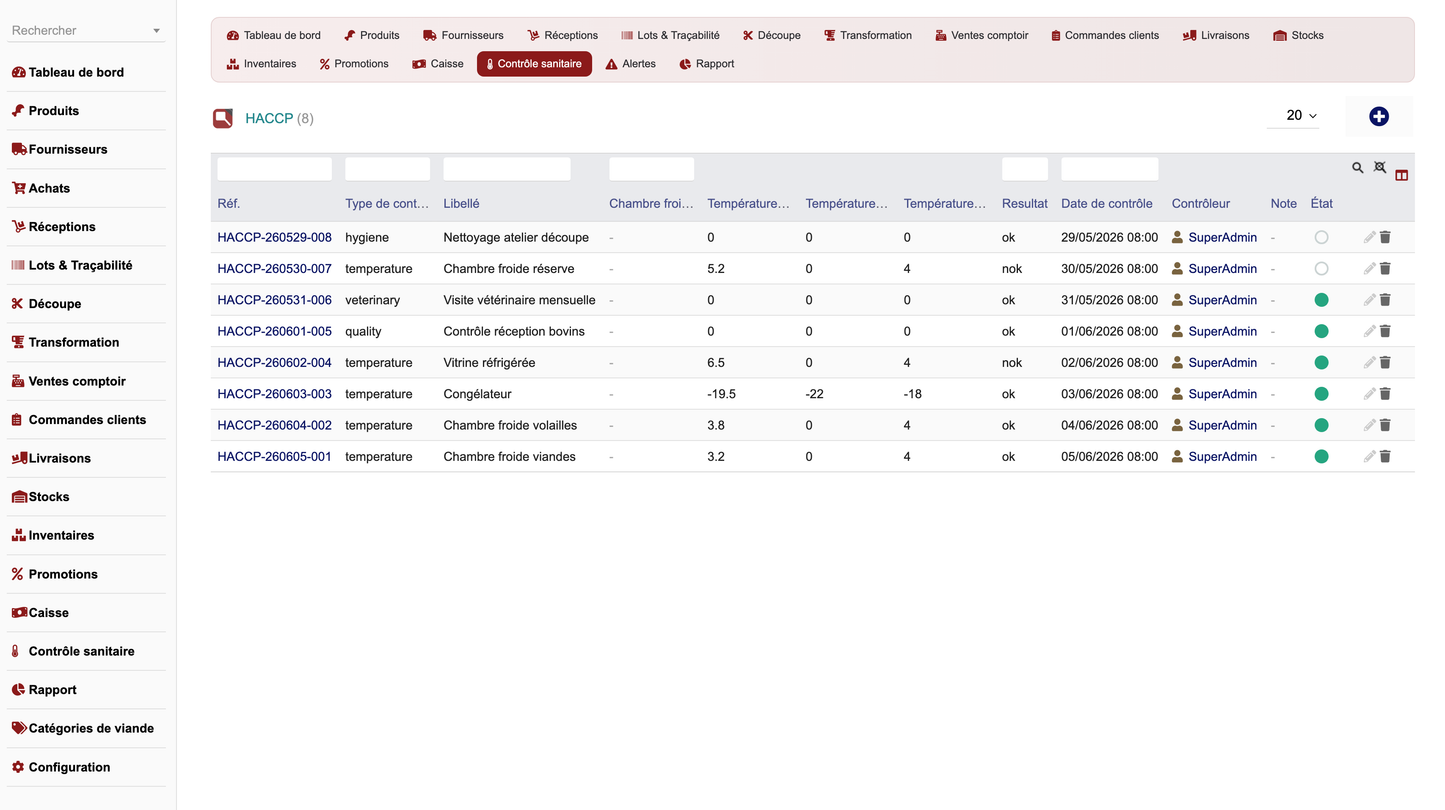Toggle green status of HACCP-260603-003

(1321, 394)
